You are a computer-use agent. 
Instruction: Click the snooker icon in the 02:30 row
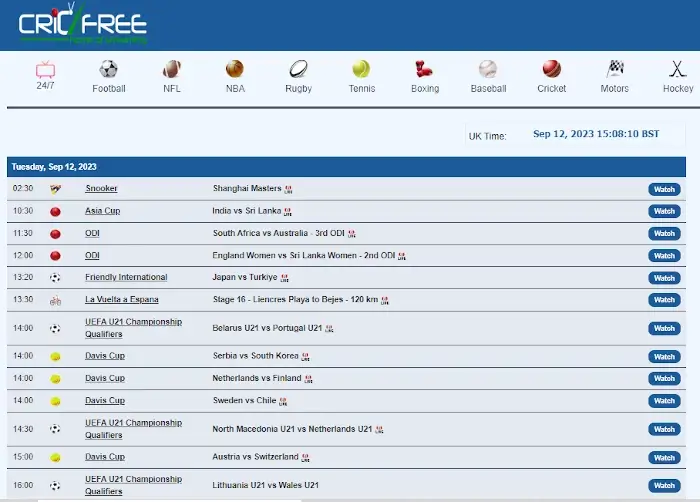click(x=55, y=189)
